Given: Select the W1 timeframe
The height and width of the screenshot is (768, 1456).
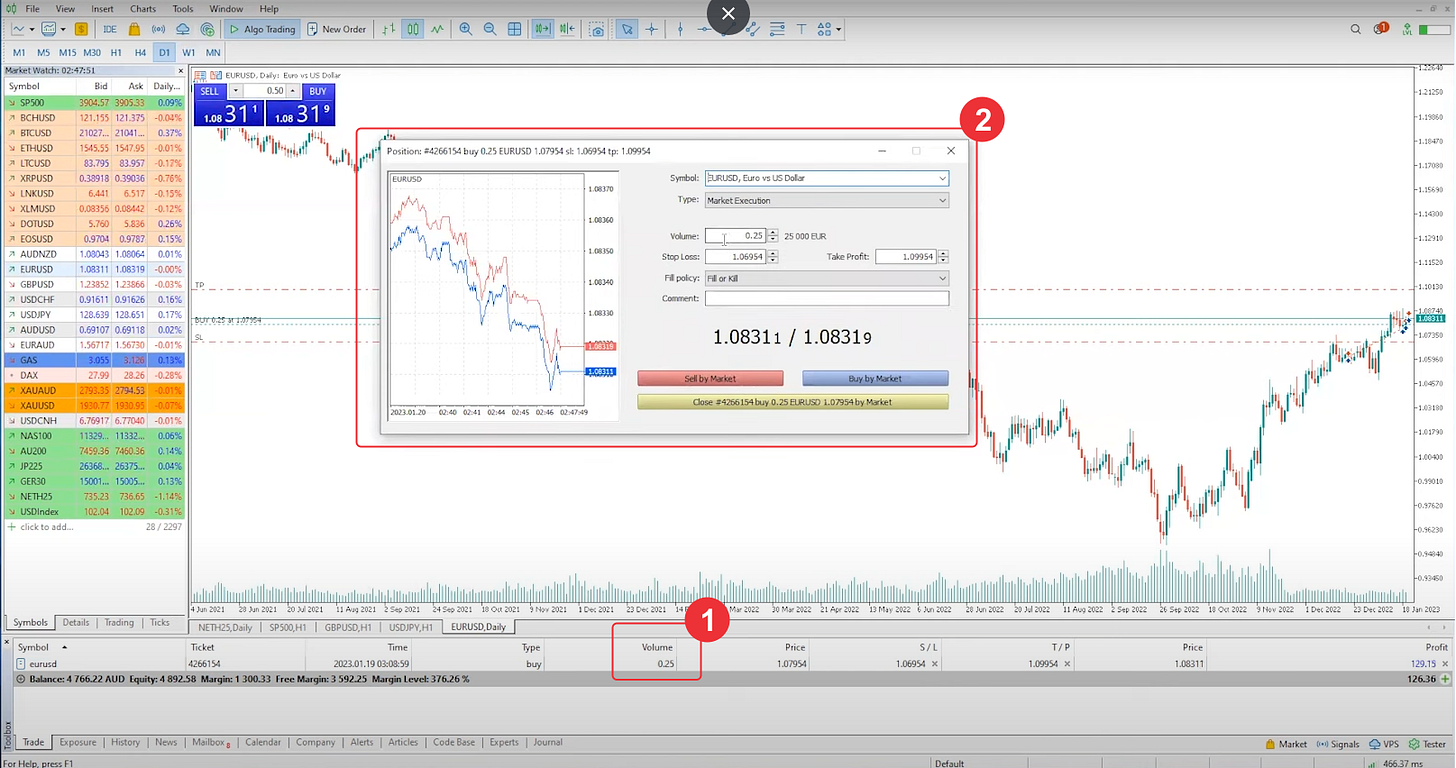Looking at the screenshot, I should point(189,52).
